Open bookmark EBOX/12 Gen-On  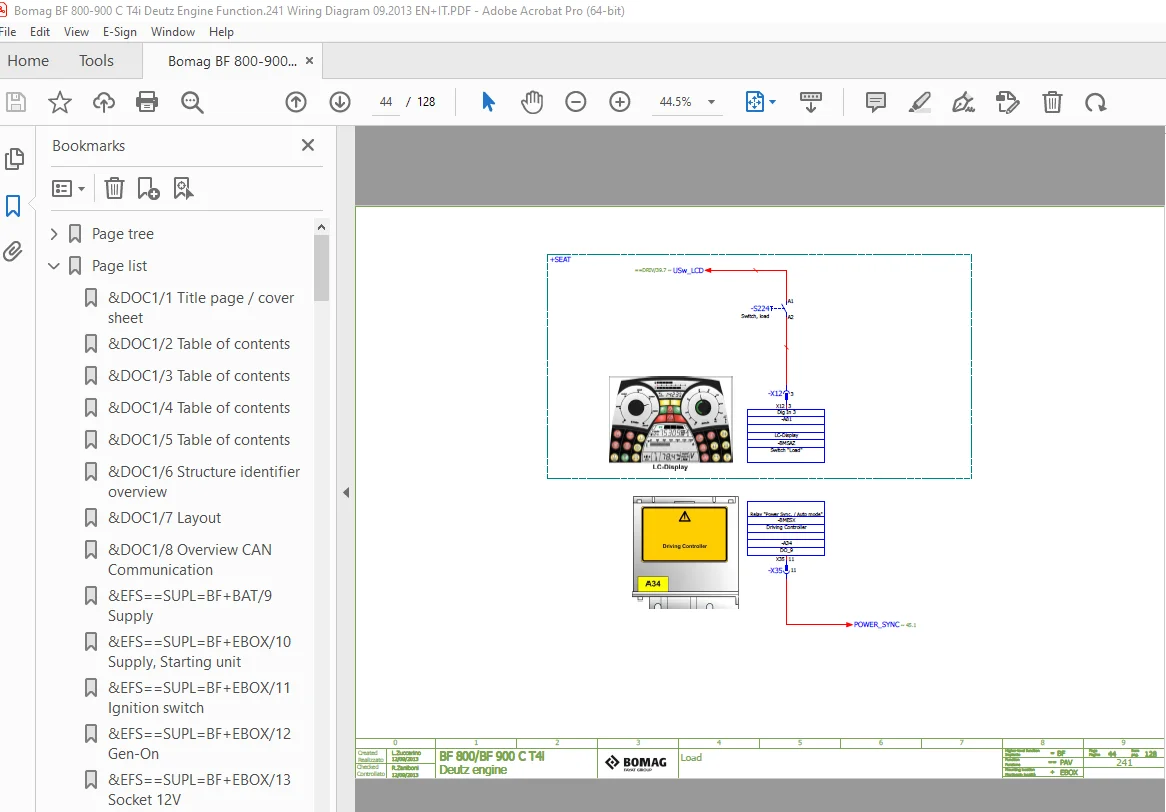click(199, 744)
